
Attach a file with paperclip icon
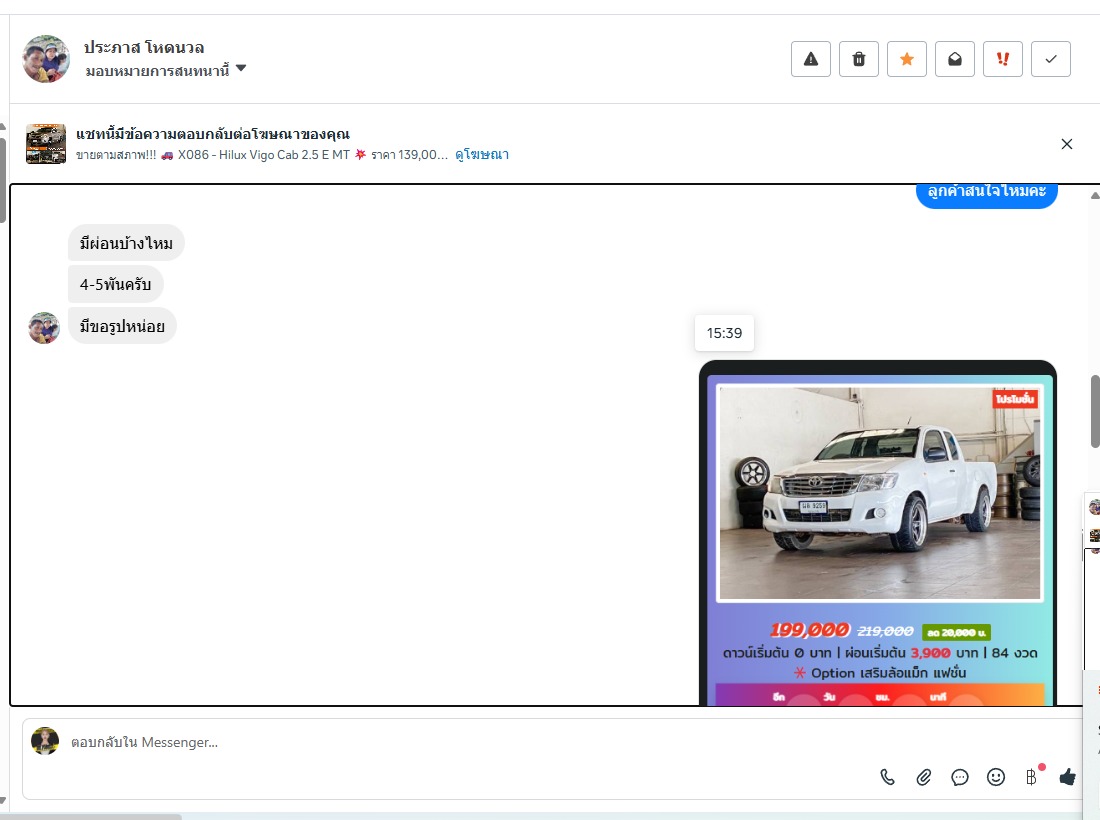(x=924, y=777)
